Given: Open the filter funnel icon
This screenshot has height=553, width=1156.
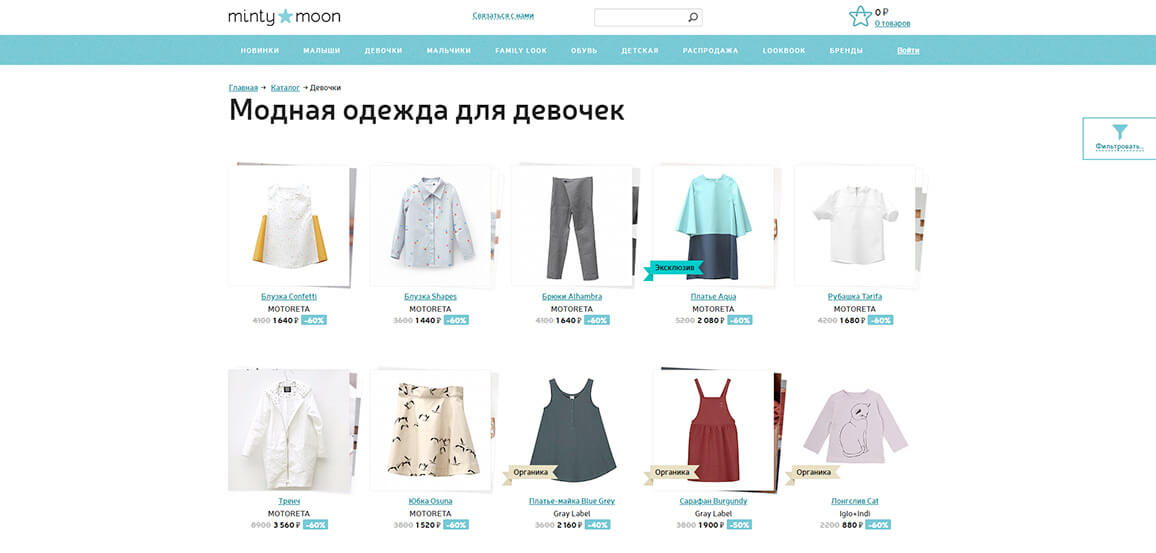Looking at the screenshot, I should coord(1120,132).
